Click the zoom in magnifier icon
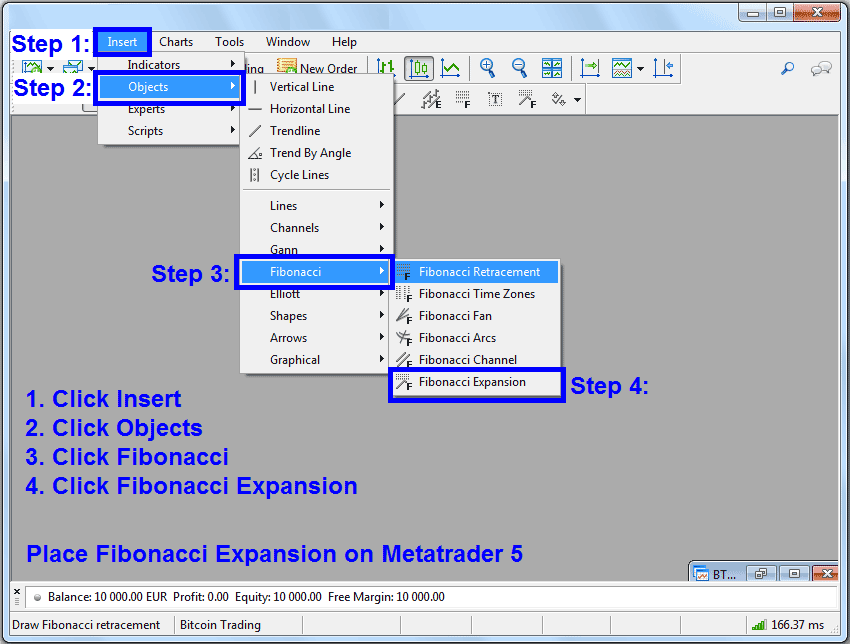The height and width of the screenshot is (644, 850). coord(487,68)
